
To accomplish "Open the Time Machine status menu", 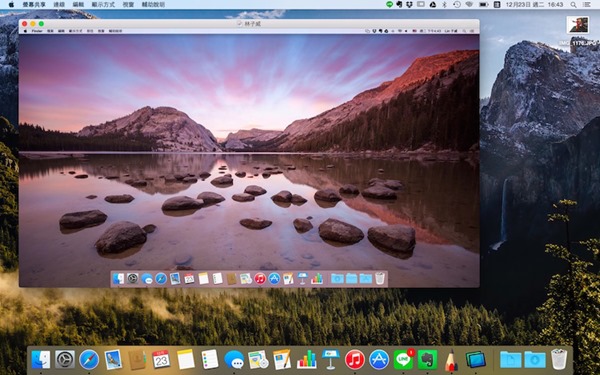I will coord(457,5).
